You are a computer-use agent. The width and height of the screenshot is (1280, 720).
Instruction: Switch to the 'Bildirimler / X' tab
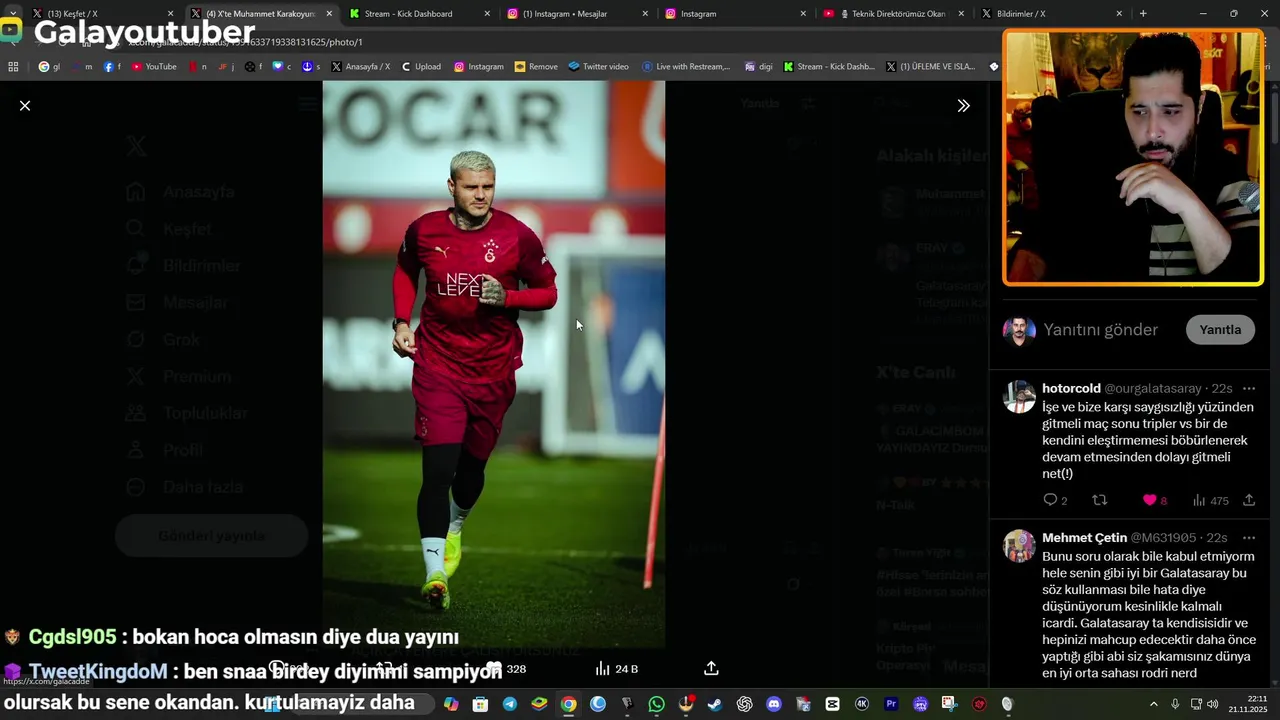tap(1052, 14)
